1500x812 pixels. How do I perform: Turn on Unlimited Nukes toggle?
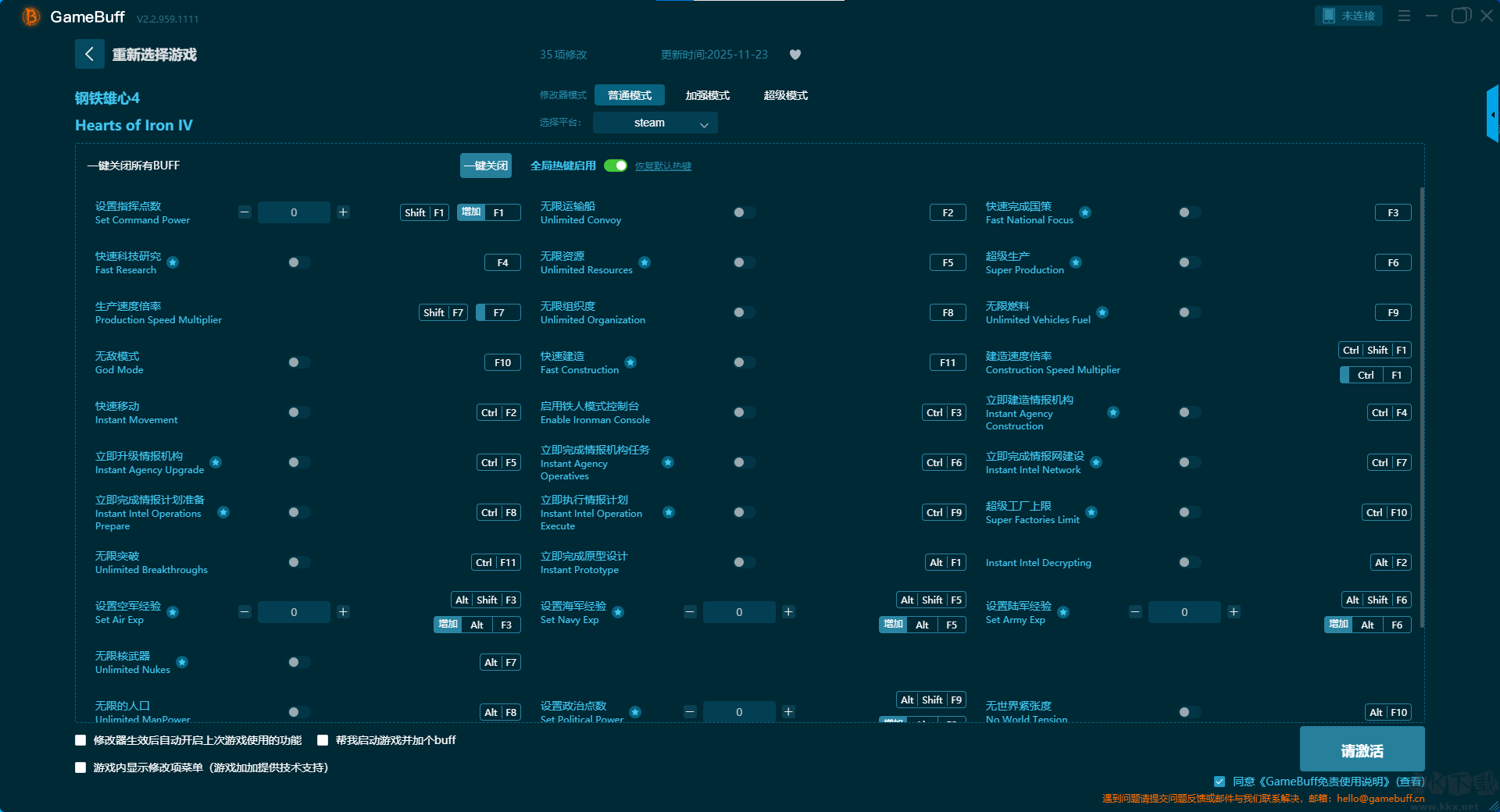point(298,662)
